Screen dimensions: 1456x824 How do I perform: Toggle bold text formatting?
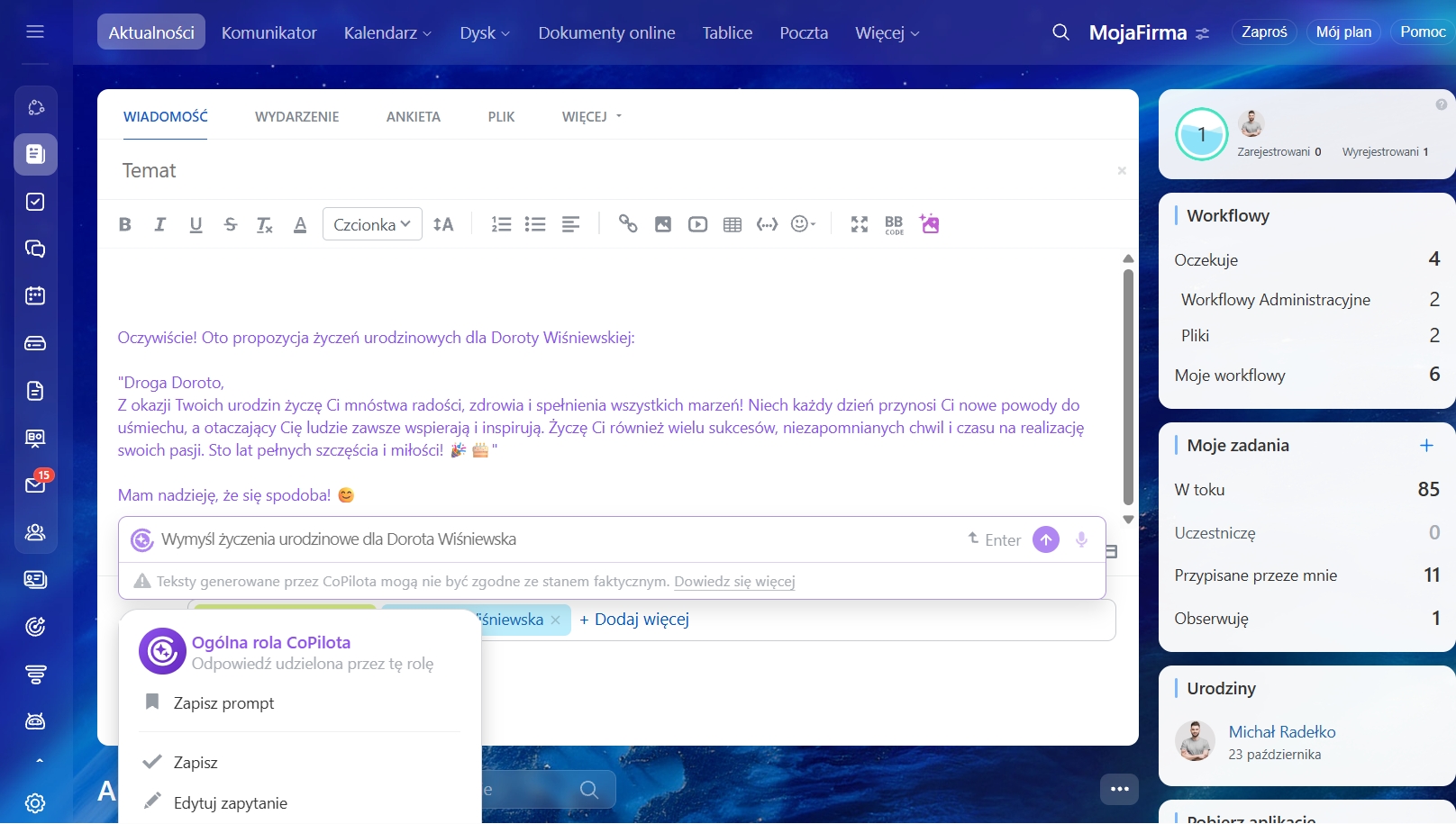click(x=125, y=225)
